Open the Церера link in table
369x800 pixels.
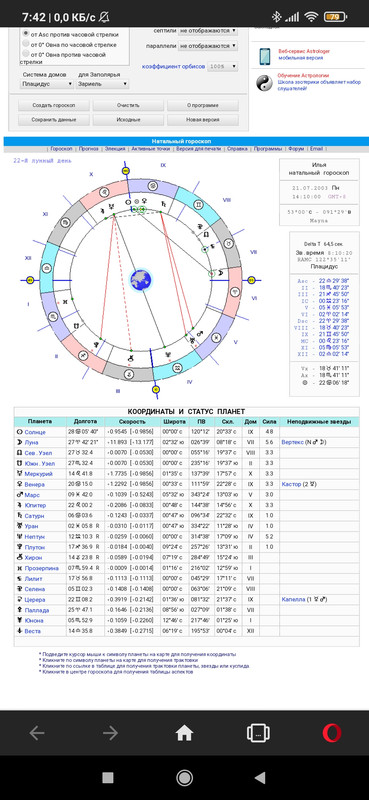(35, 599)
